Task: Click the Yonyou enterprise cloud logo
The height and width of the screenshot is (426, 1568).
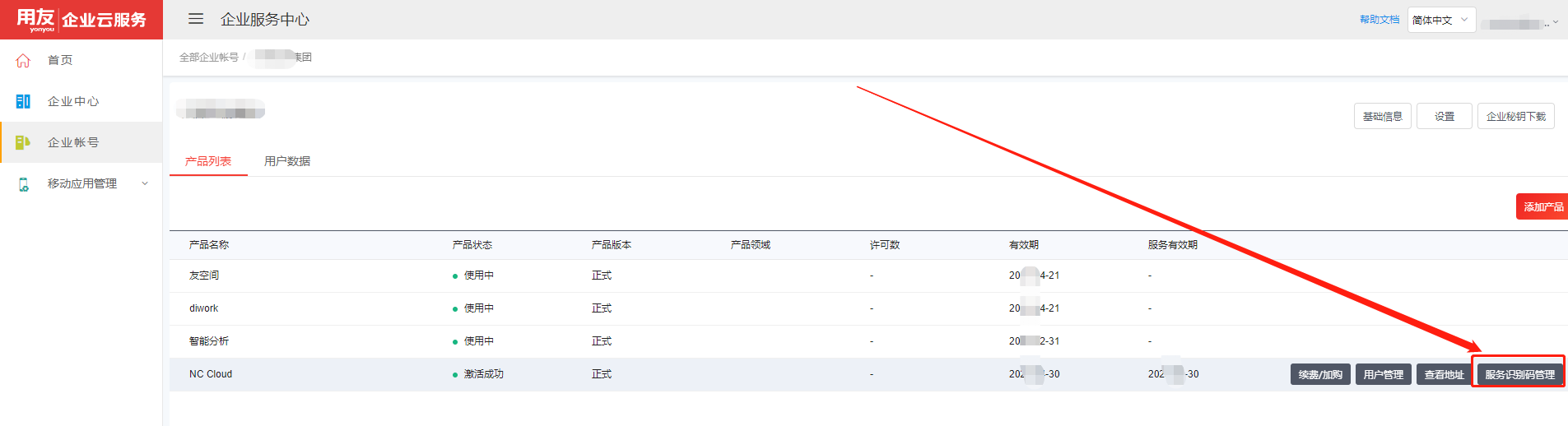Action: click(81, 20)
